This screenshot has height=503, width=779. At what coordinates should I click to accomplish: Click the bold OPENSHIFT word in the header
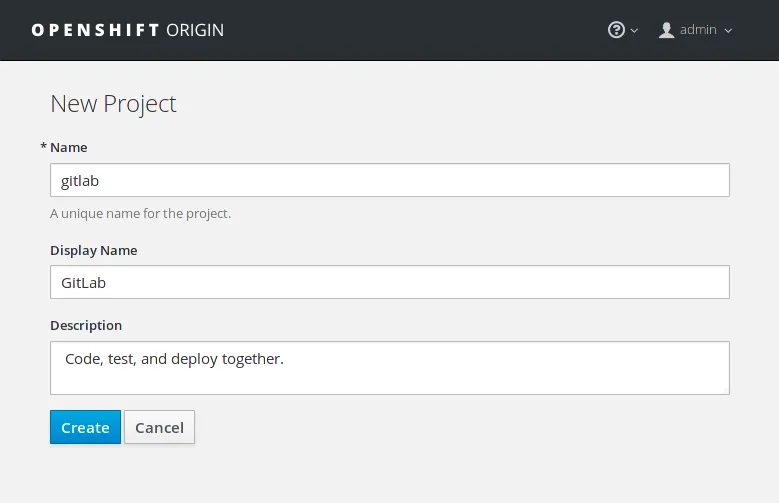(95, 30)
